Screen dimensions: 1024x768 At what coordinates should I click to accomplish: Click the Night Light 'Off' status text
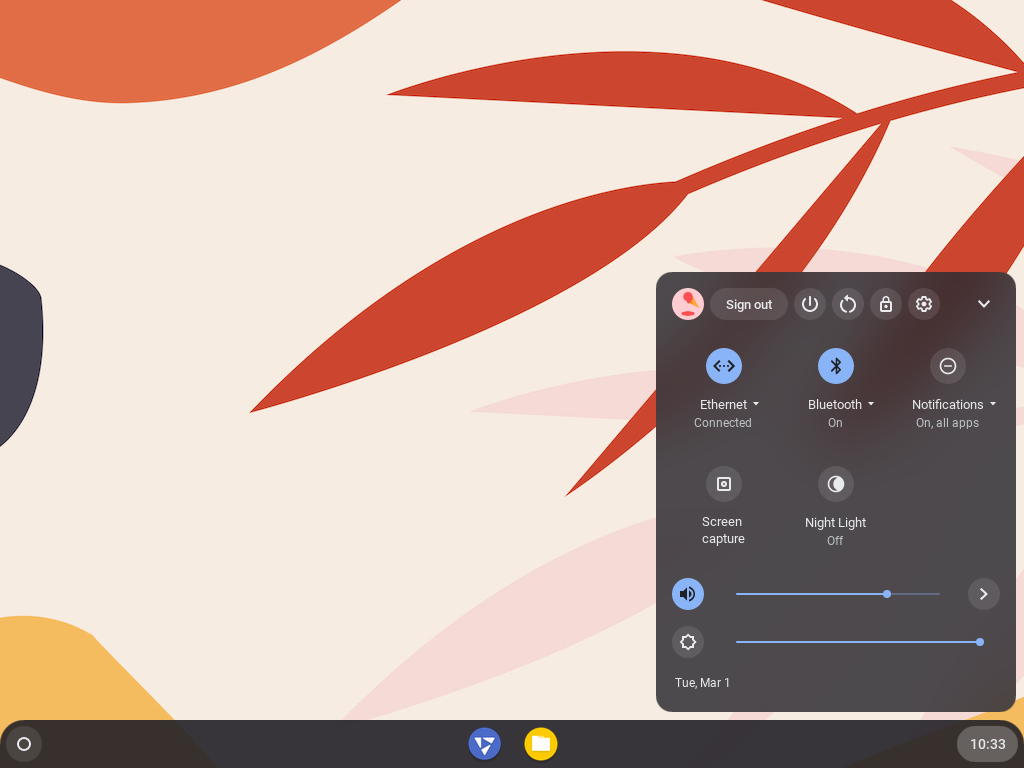[835, 541]
